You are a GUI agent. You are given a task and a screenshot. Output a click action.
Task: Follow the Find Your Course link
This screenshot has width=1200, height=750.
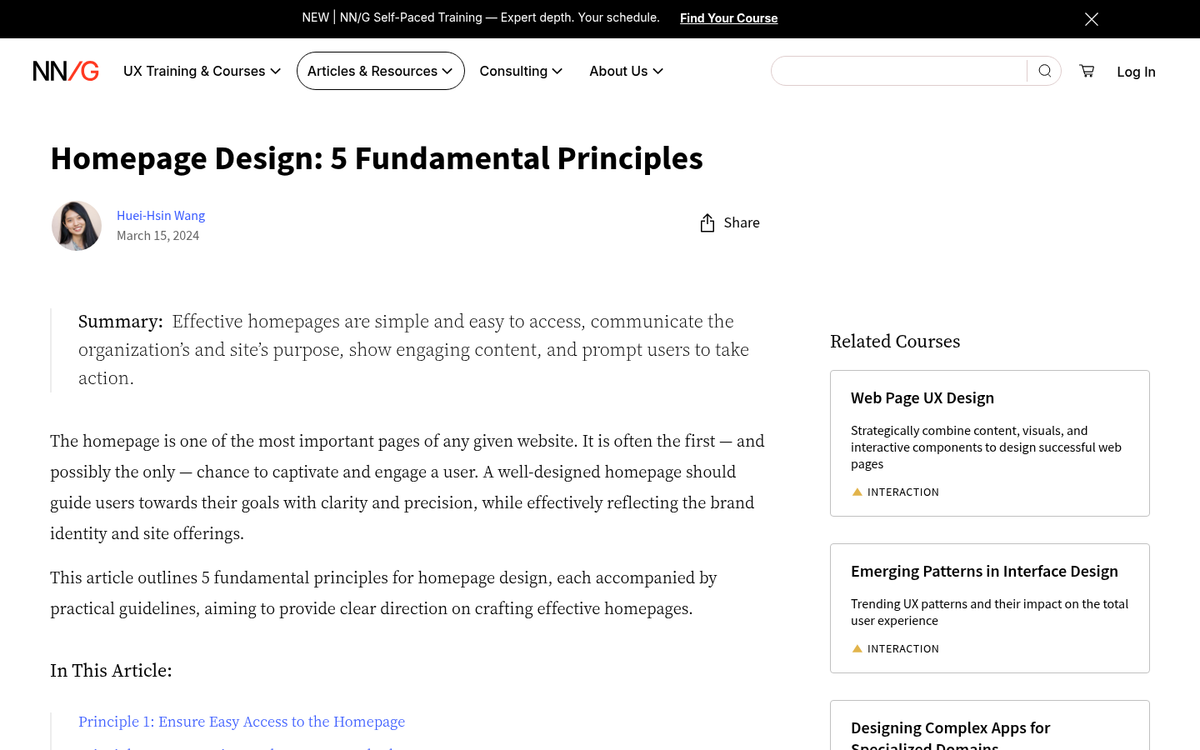[x=728, y=18]
